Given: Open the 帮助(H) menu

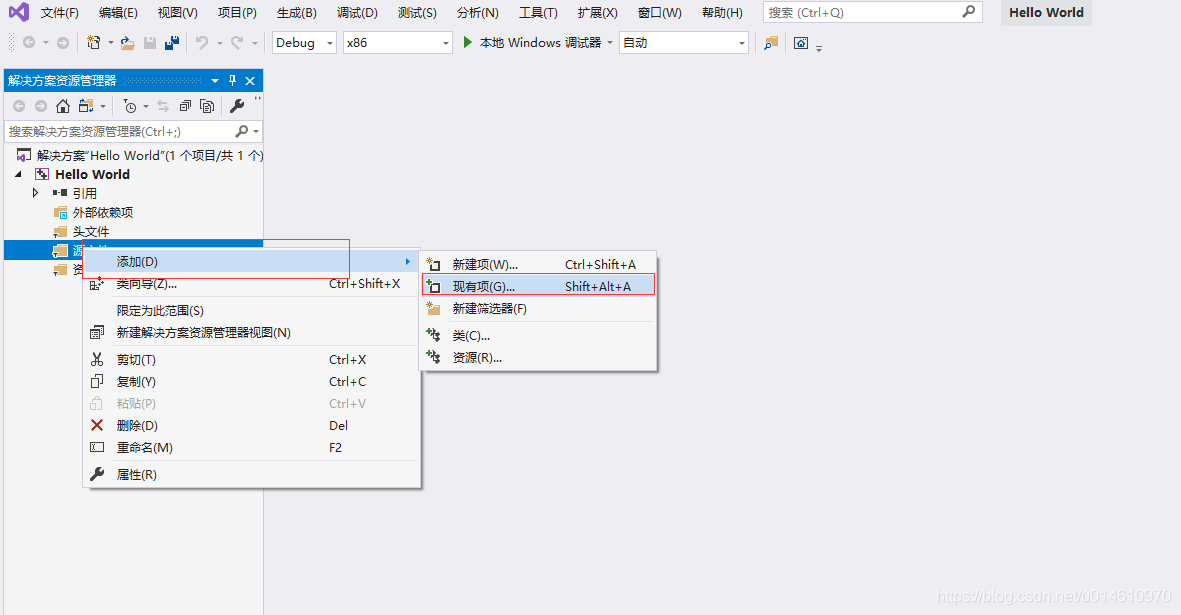Looking at the screenshot, I should (722, 13).
